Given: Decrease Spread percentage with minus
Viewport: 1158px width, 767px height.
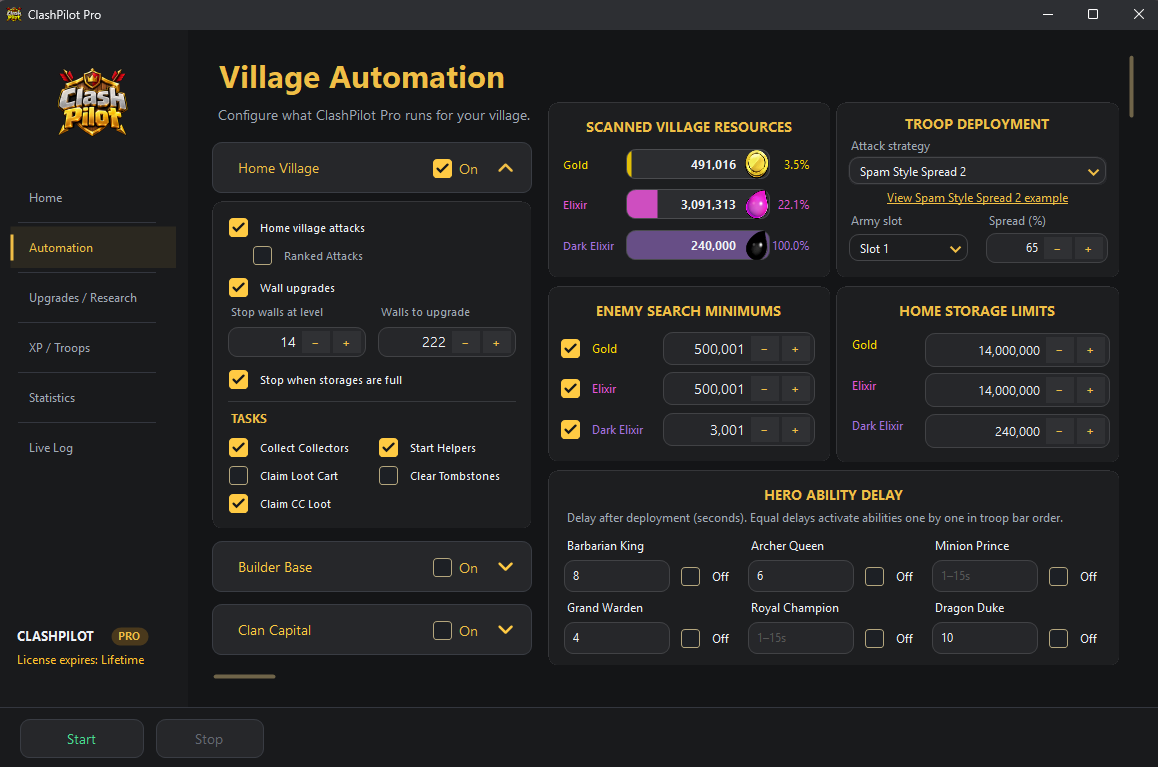Looking at the screenshot, I should [x=1057, y=249].
